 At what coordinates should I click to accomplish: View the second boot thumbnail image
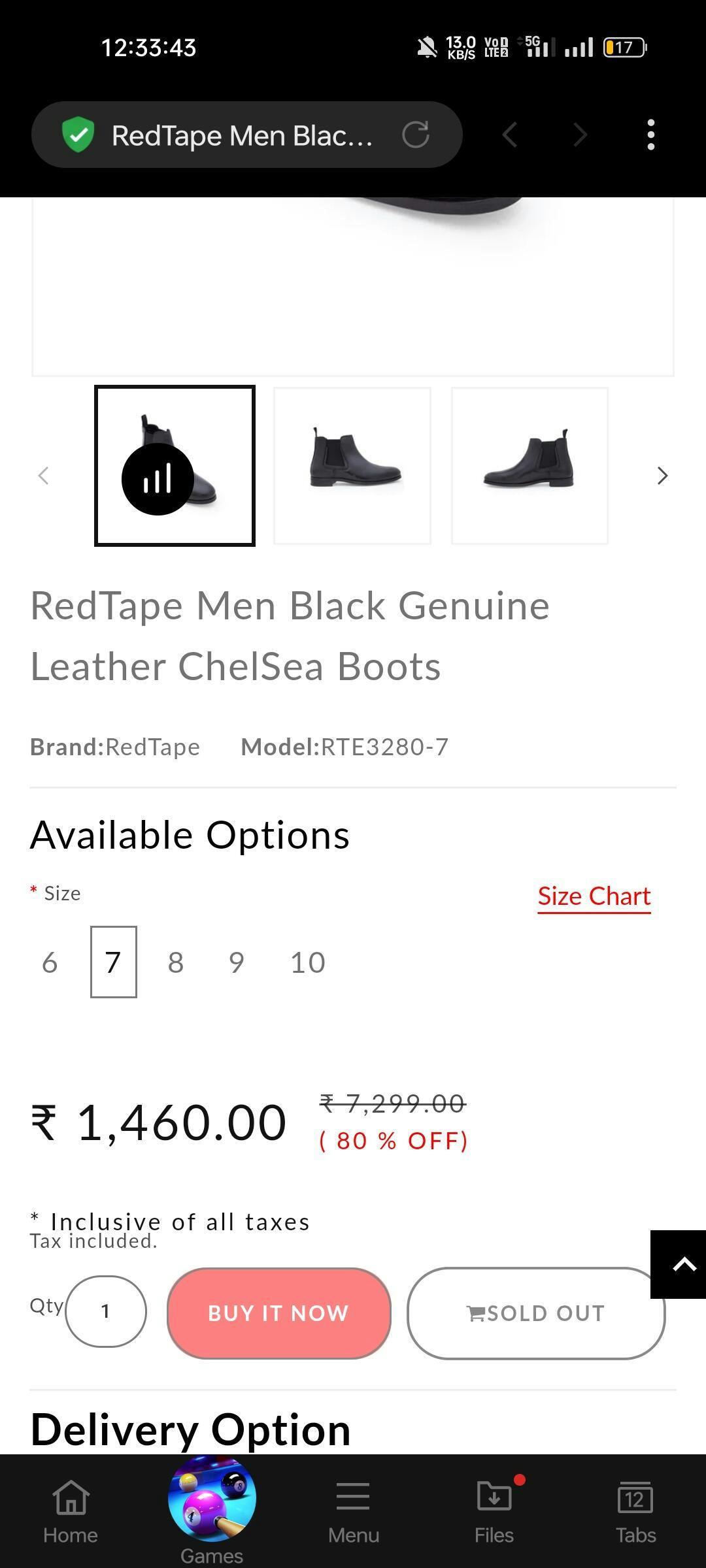352,465
